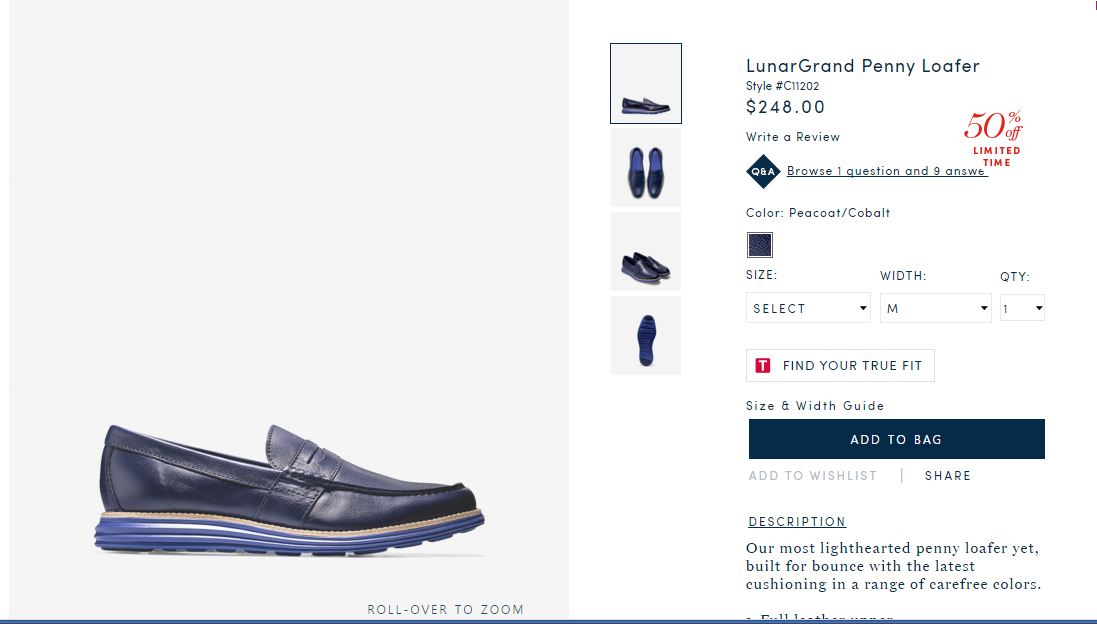
Task: Click Add to Wishlist
Action: coord(812,476)
